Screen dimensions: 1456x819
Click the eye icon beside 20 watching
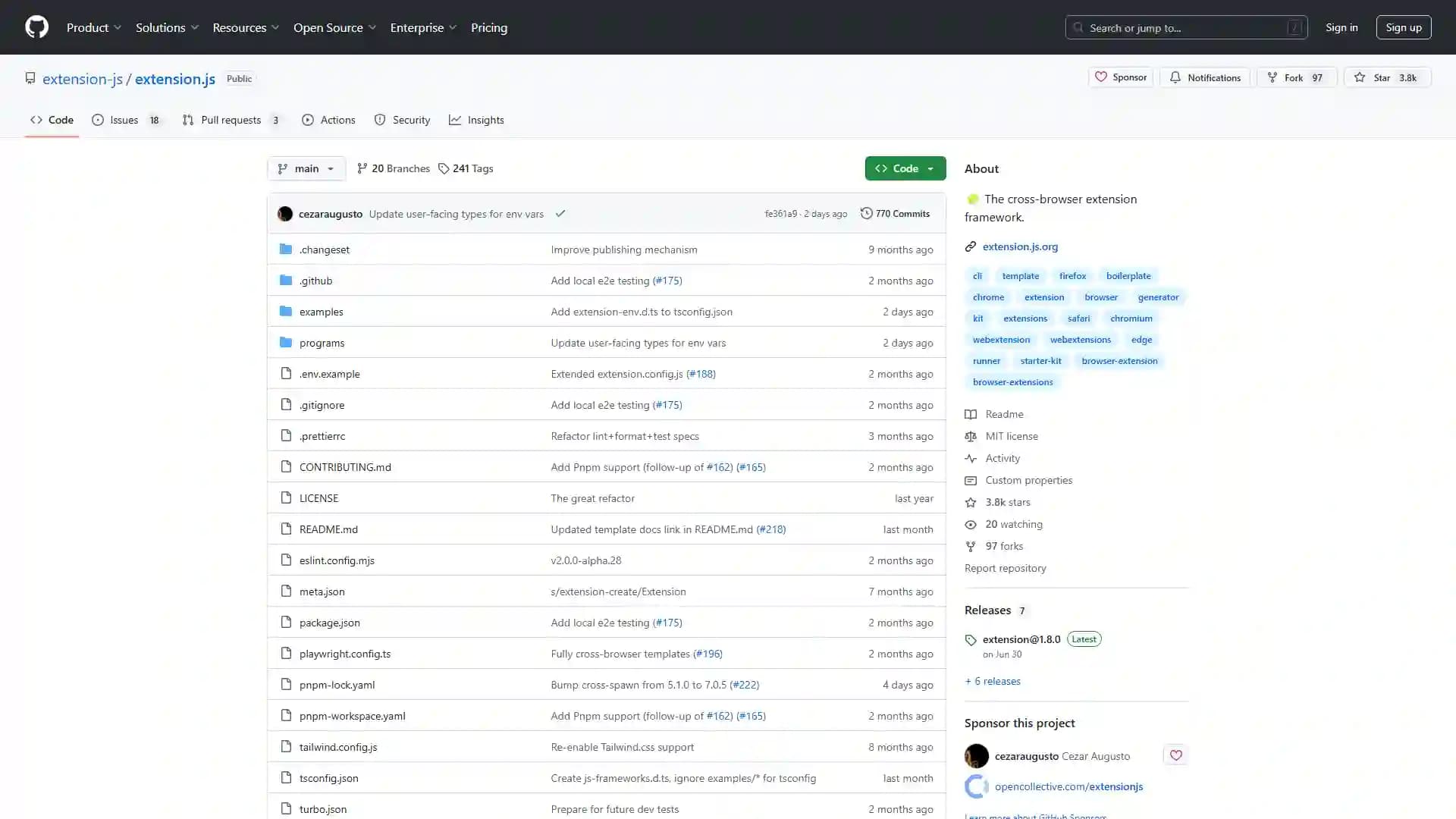point(971,524)
